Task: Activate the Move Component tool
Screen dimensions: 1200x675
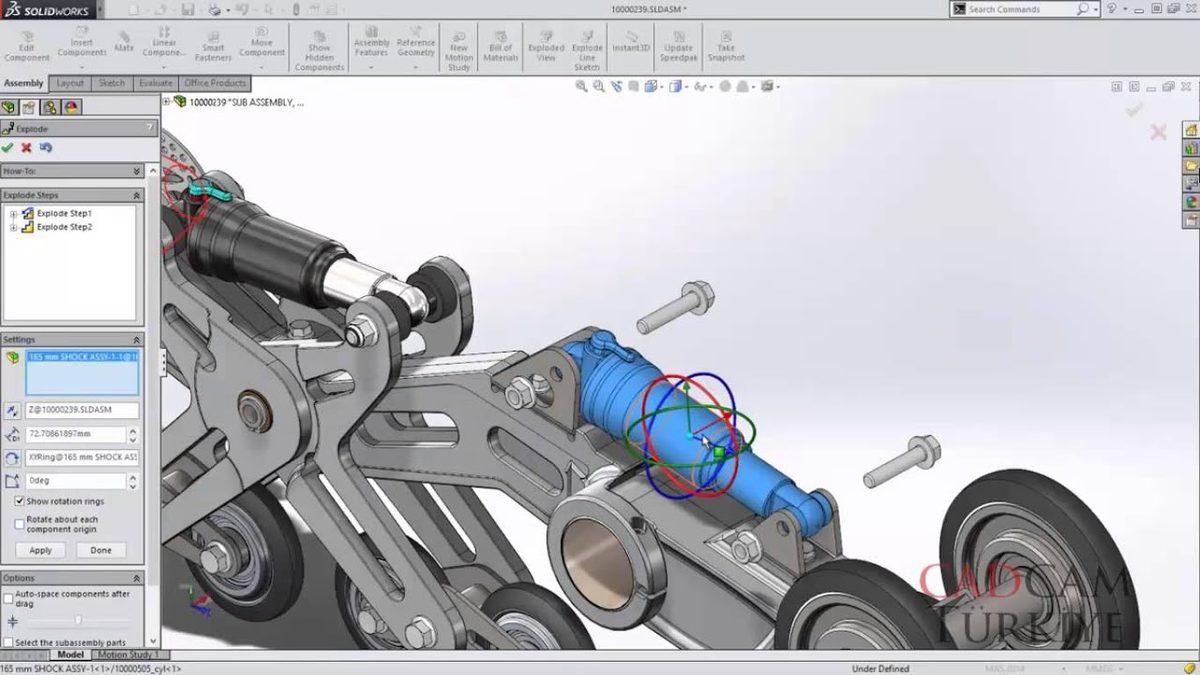Action: coord(261,45)
